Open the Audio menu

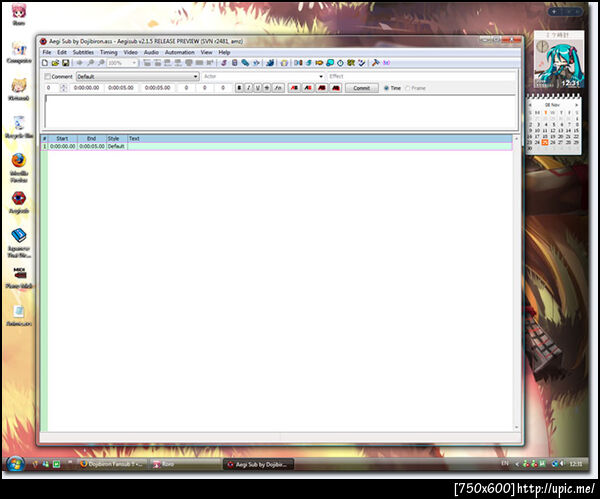coord(151,52)
